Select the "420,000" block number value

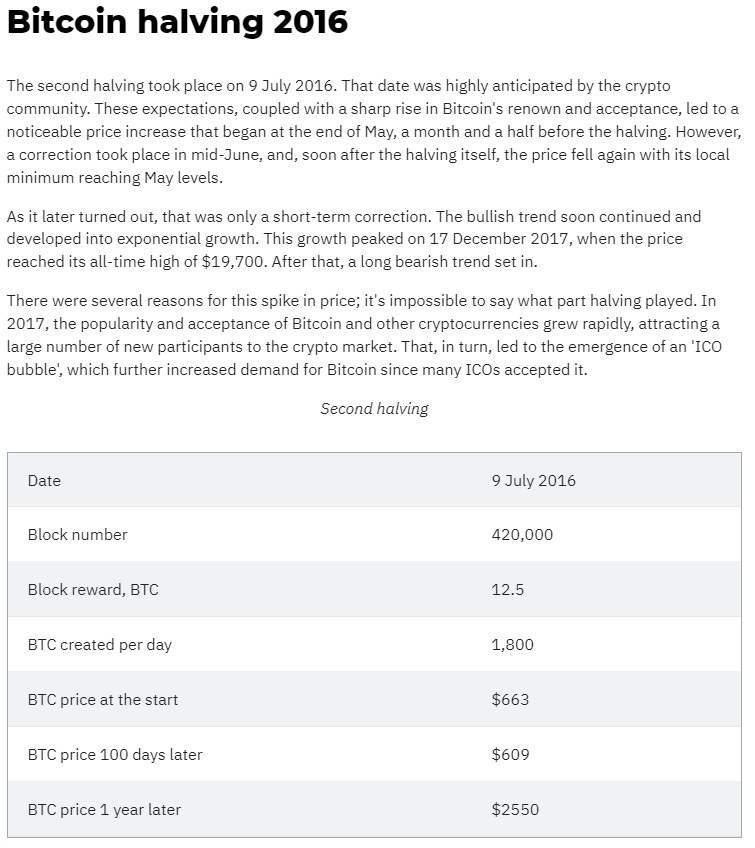click(x=522, y=534)
